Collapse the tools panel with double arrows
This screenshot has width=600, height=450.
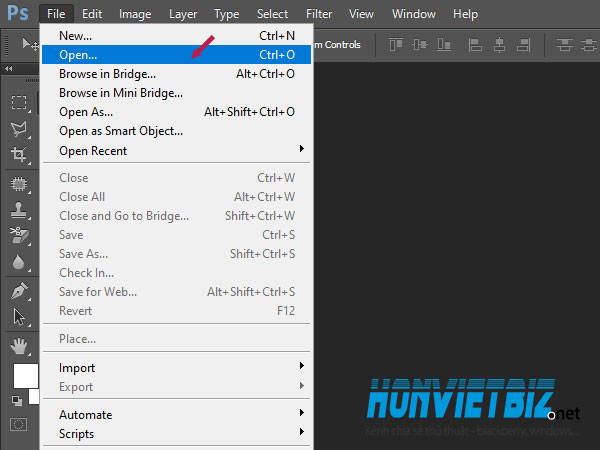(9, 68)
